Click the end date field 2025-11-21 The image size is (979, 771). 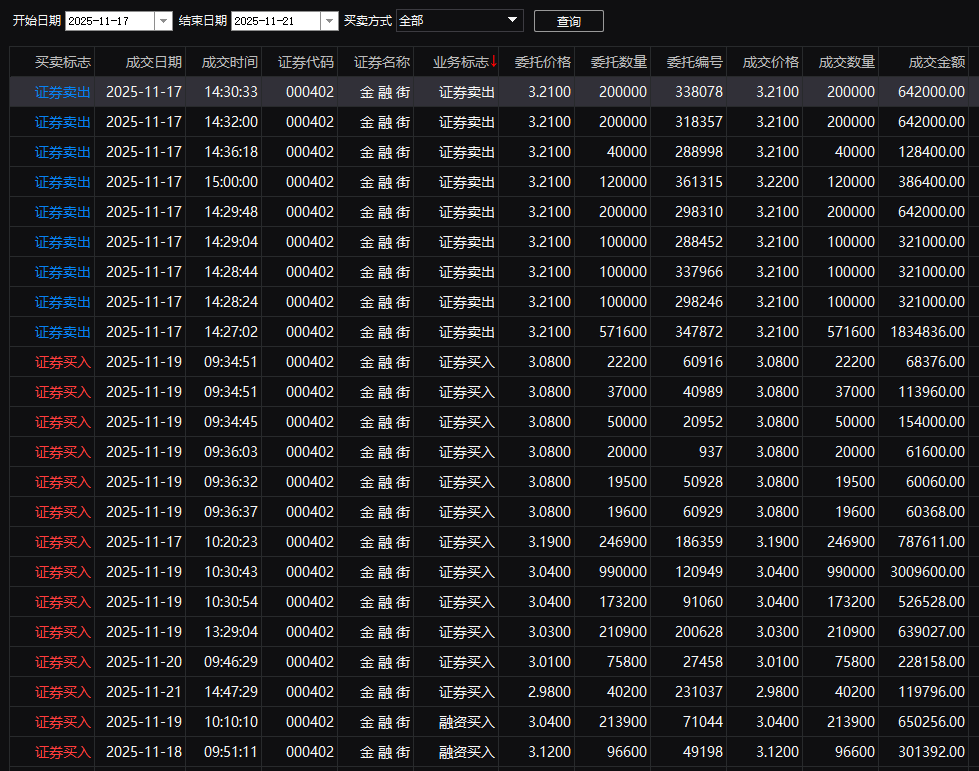point(276,21)
